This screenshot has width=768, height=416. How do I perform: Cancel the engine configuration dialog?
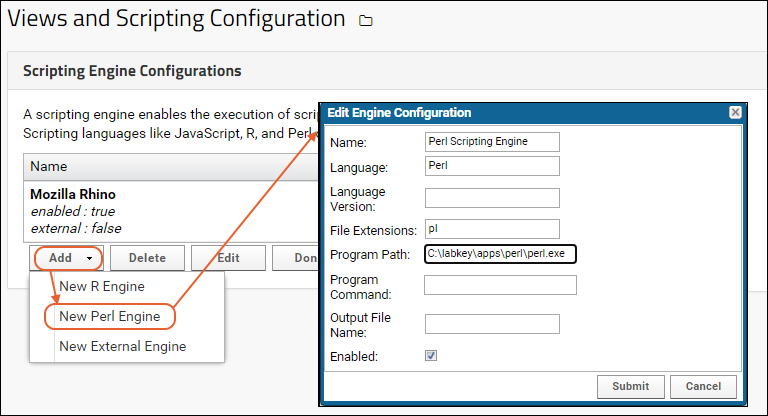[704, 387]
